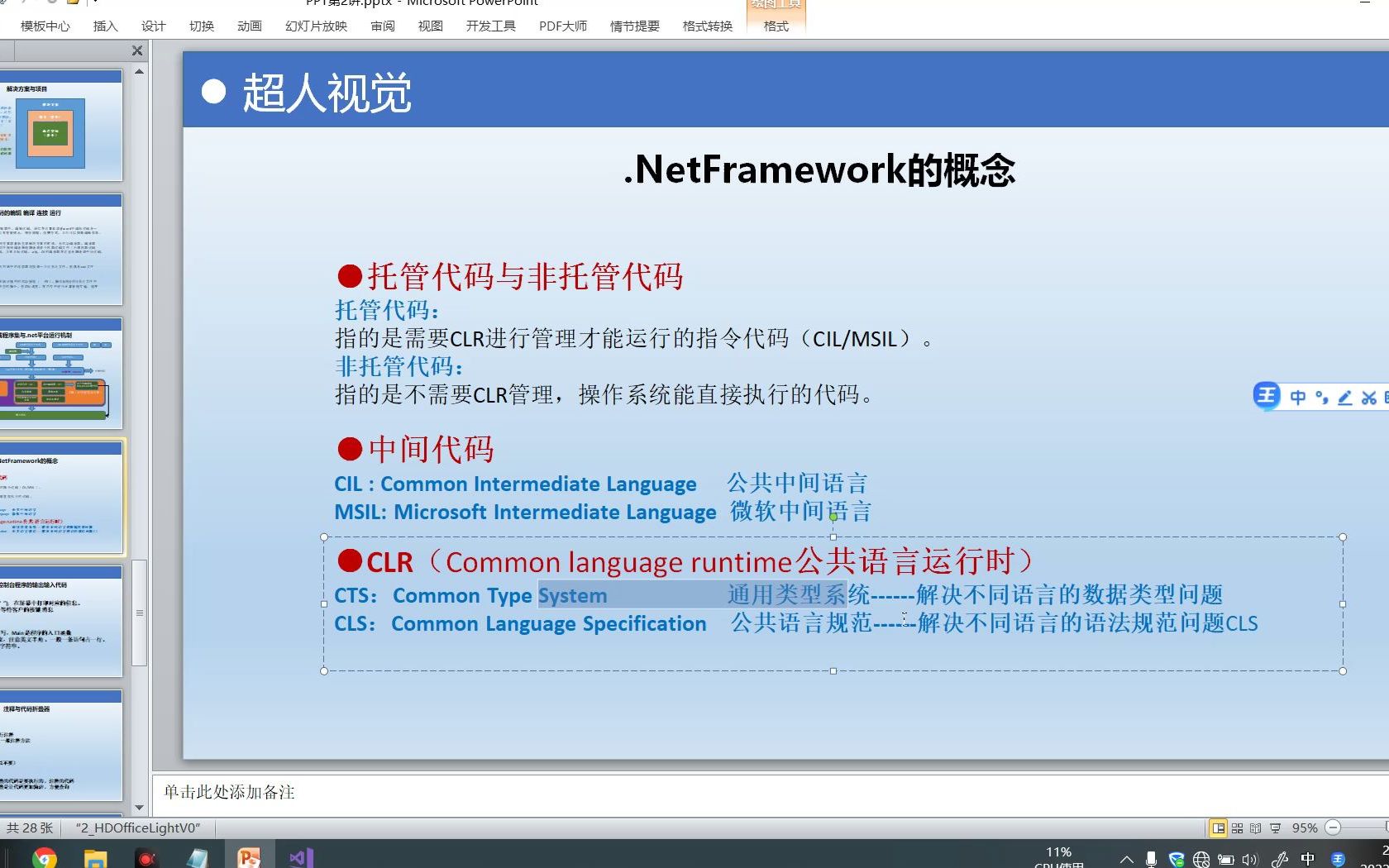Open the screen recorder taskbar icon
The height and width of the screenshot is (868, 1389).
pyautogui.click(x=146, y=858)
